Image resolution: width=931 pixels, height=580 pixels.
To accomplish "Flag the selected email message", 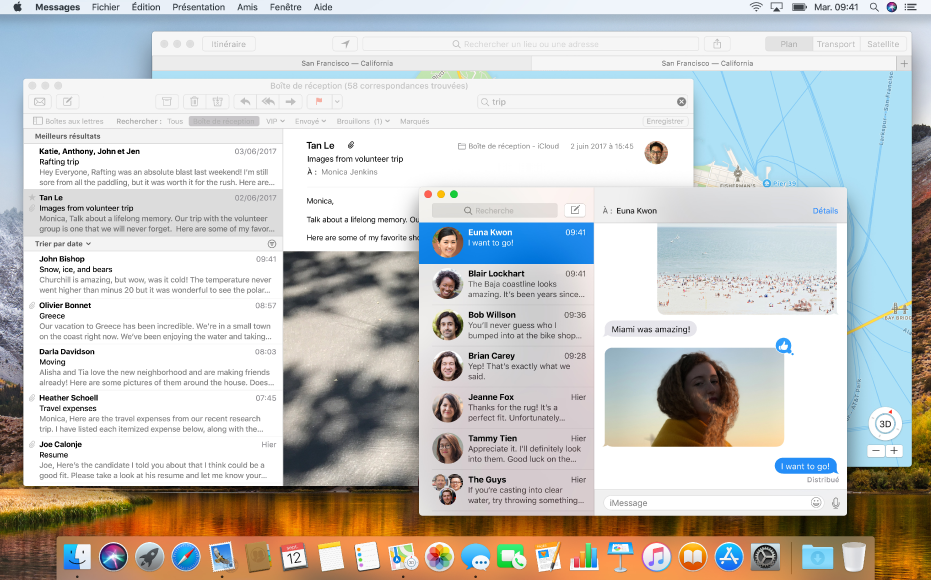I will [318, 101].
